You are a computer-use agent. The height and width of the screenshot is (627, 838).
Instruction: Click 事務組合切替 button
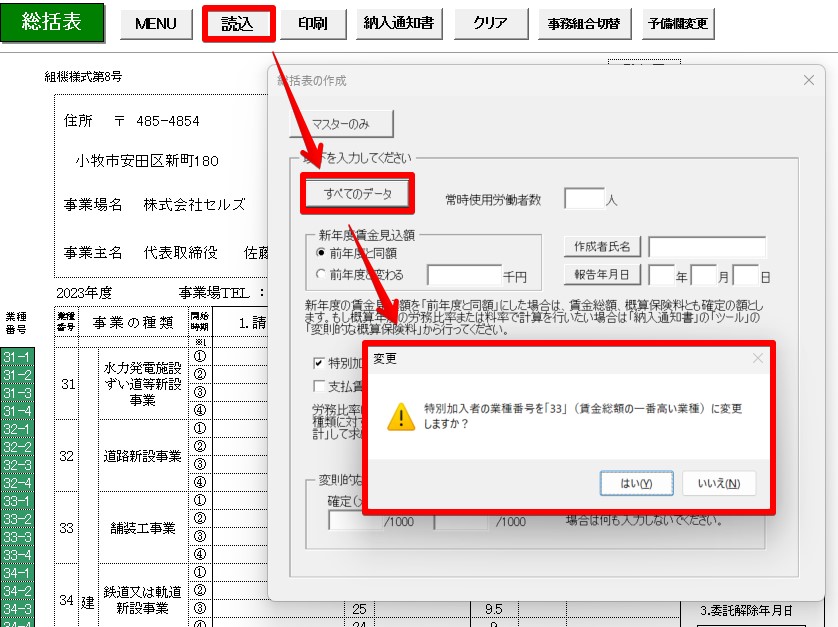tap(584, 24)
